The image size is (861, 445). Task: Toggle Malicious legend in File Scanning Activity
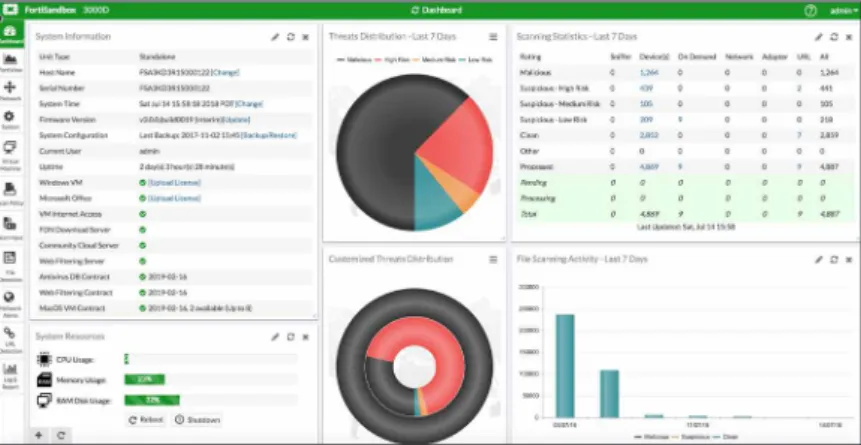pyautogui.click(x=650, y=437)
